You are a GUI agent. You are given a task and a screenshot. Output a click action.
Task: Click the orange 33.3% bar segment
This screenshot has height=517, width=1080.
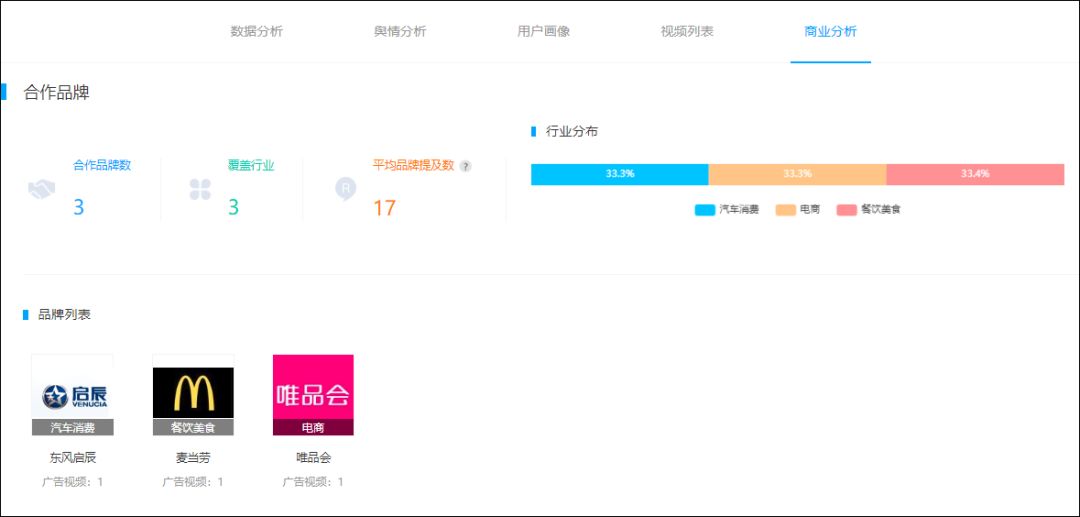(x=798, y=174)
